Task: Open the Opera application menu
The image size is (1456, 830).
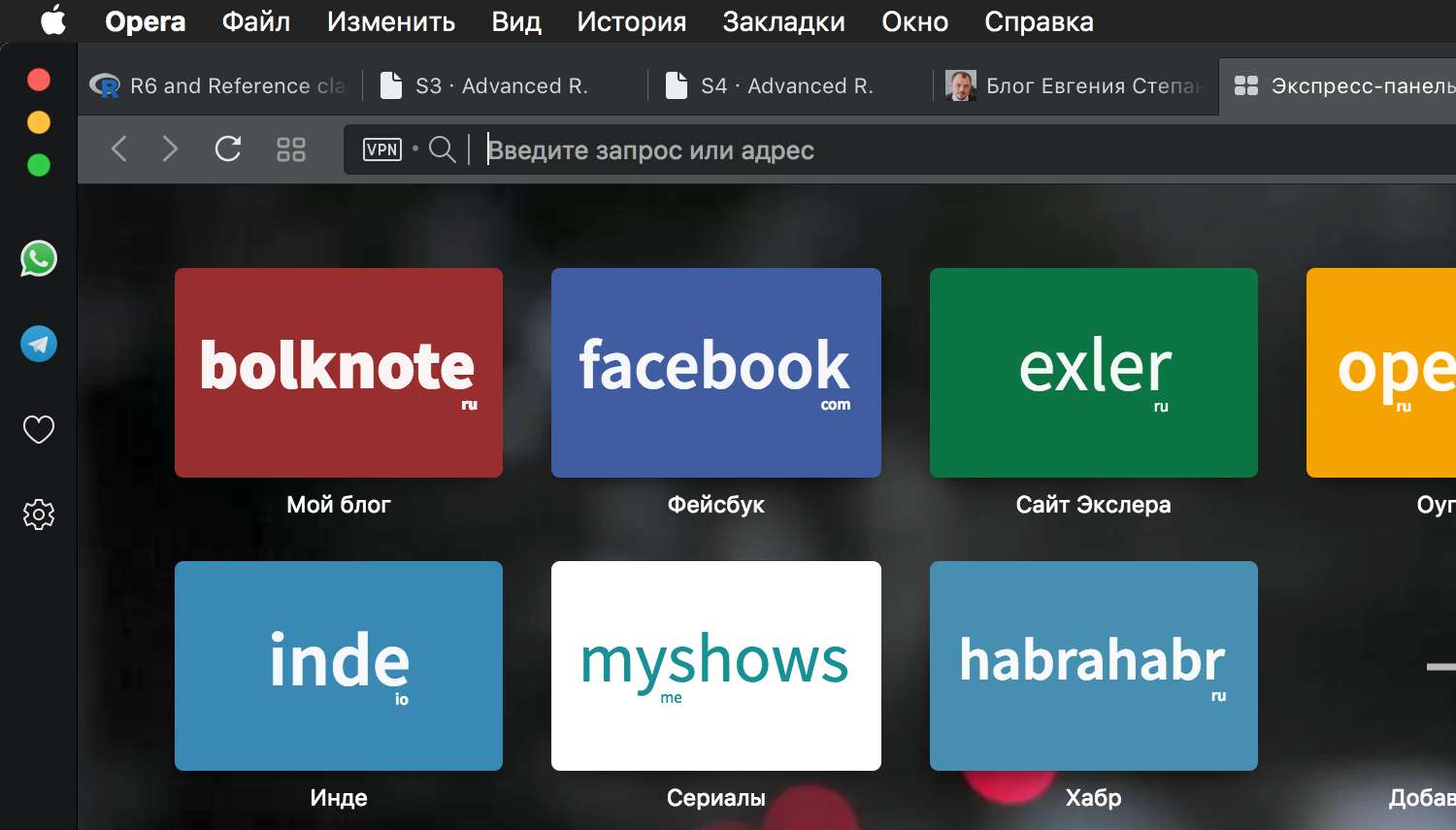Action: click(146, 21)
